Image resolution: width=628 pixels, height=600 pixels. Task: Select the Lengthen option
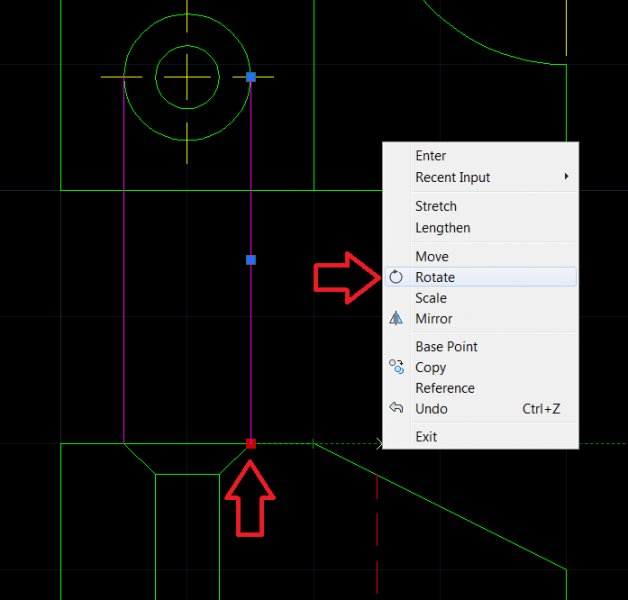[x=480, y=228]
